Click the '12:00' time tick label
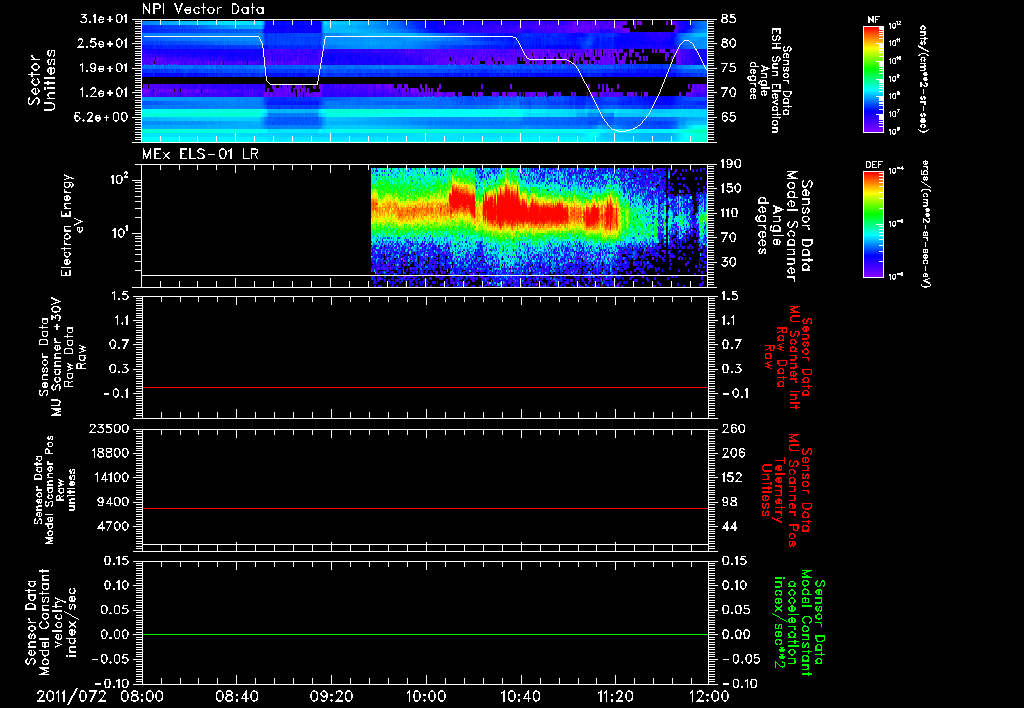The width and height of the screenshot is (1024, 708). [x=709, y=696]
